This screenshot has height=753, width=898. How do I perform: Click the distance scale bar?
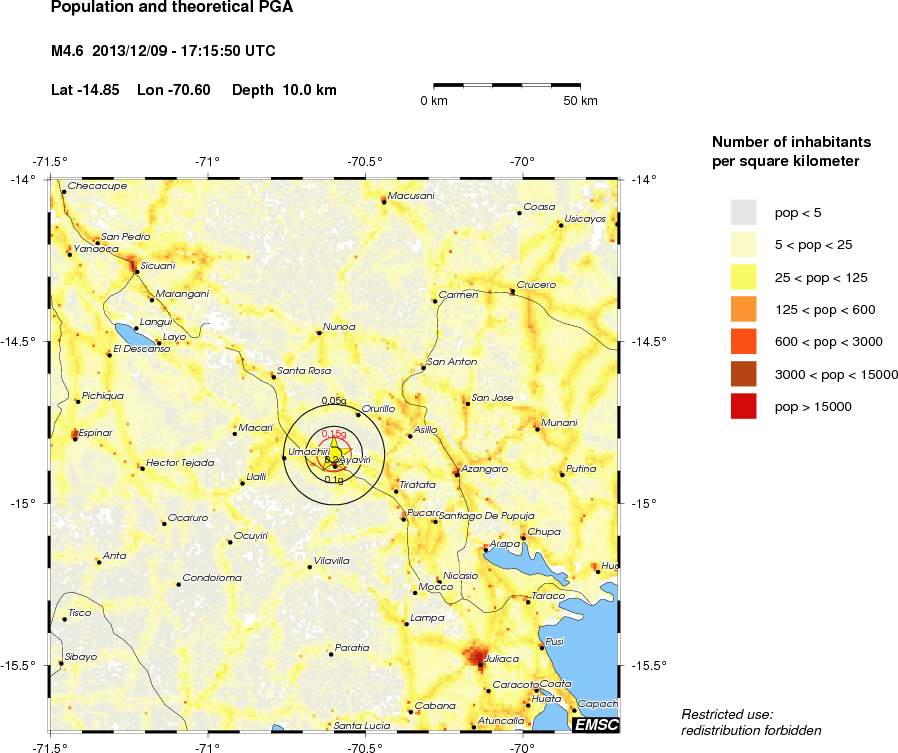point(507,85)
